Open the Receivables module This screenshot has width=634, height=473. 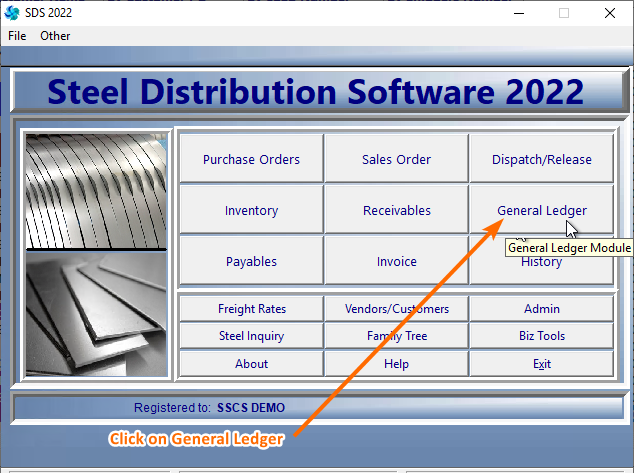[396, 210]
